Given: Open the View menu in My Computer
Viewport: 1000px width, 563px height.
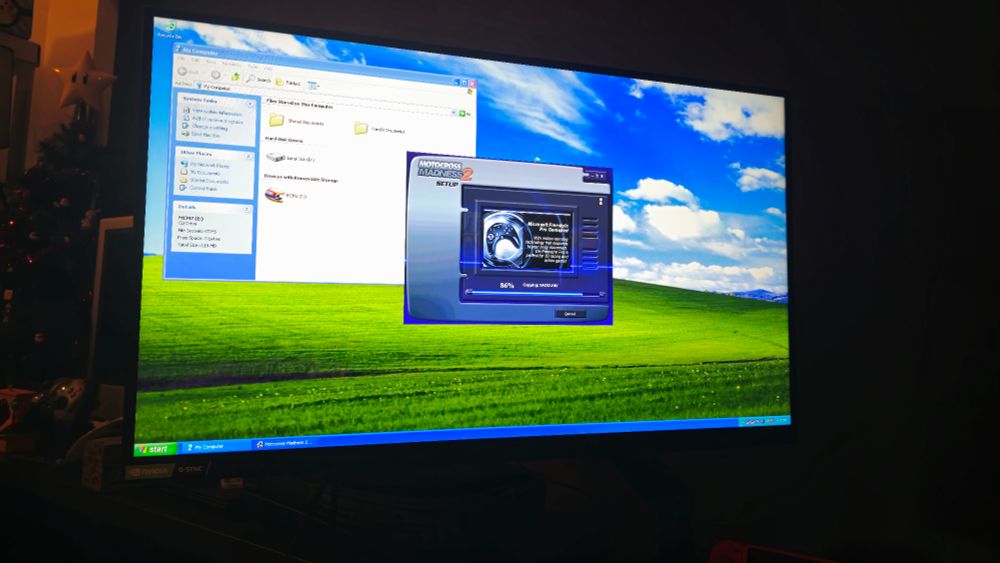Looking at the screenshot, I should coord(210,62).
